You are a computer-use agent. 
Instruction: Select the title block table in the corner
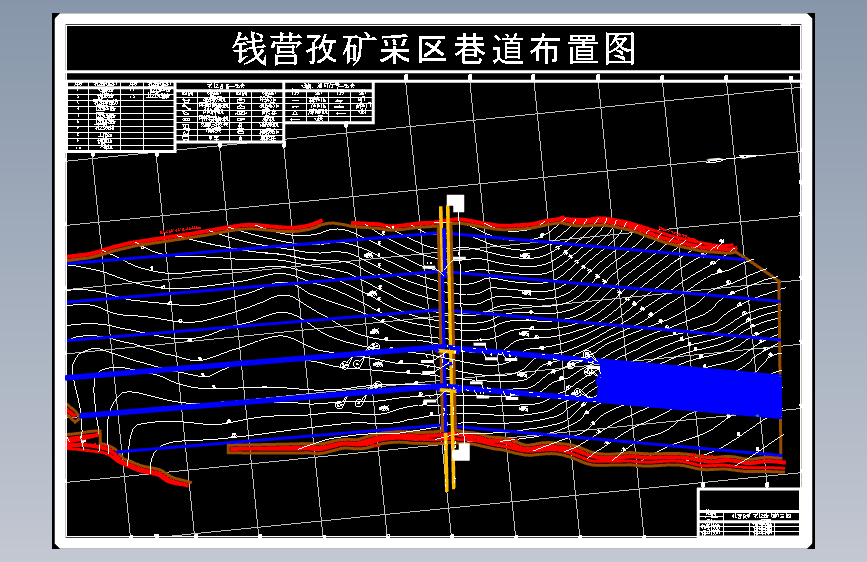pyautogui.click(x=749, y=513)
